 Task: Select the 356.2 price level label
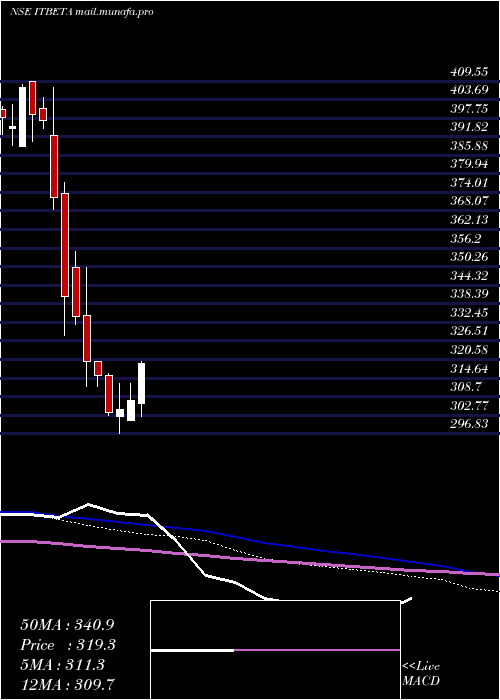tap(465, 239)
